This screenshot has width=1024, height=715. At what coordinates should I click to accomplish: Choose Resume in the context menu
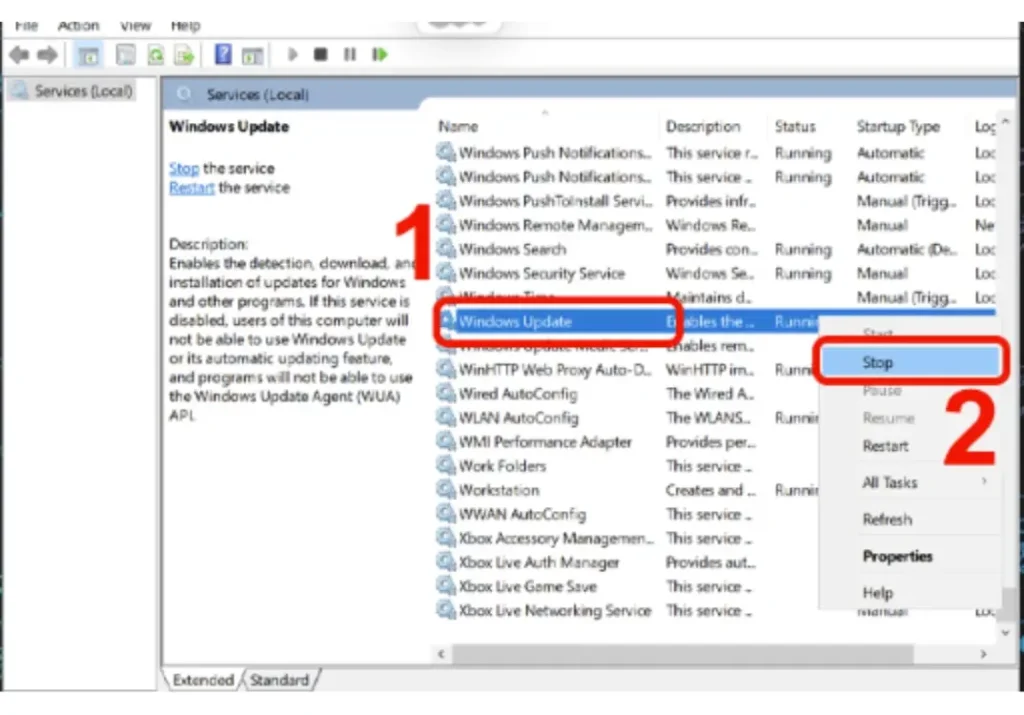888,418
